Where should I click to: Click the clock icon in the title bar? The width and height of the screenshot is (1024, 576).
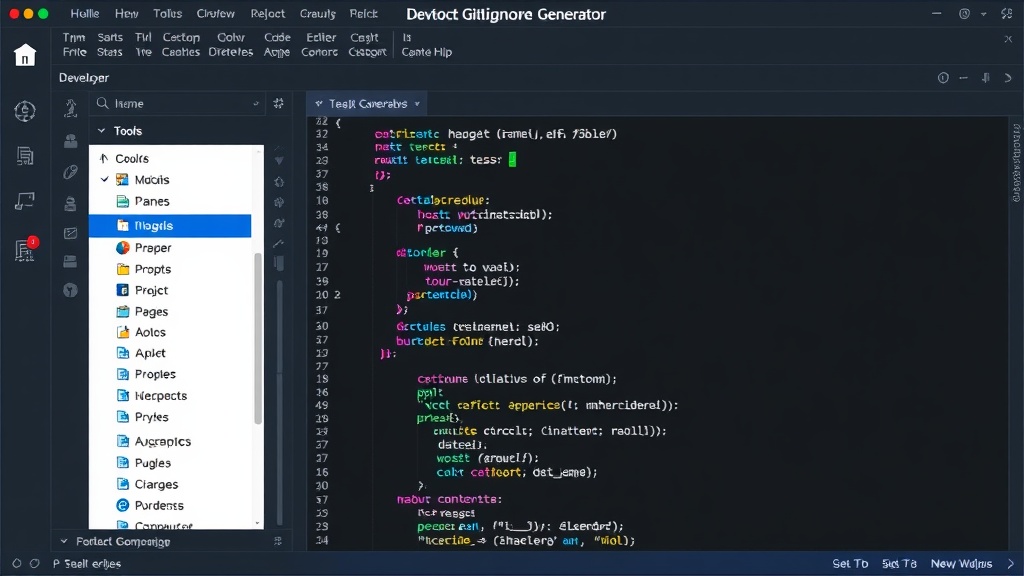tap(965, 14)
